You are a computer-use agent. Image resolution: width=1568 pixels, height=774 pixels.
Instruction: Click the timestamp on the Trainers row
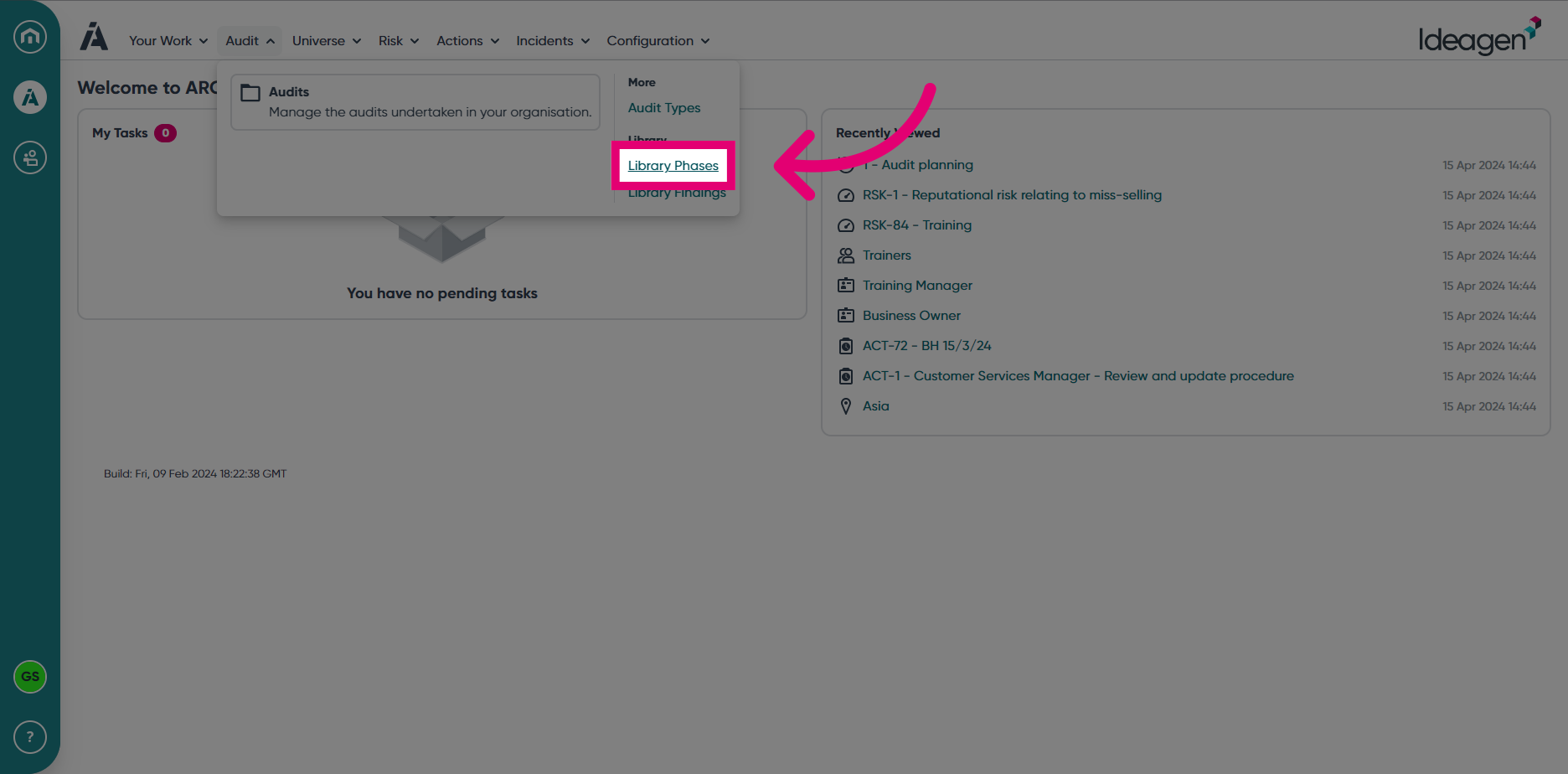(1489, 255)
